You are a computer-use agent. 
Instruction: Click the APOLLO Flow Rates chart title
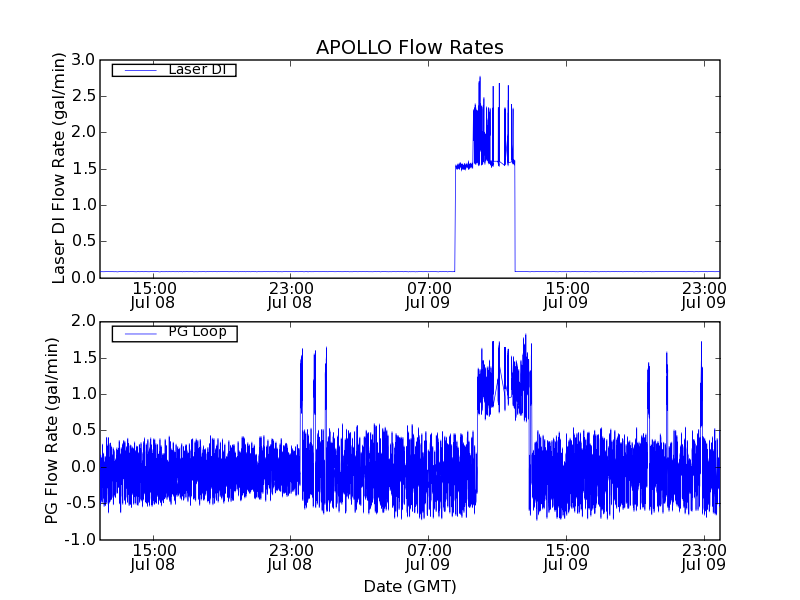click(409, 47)
